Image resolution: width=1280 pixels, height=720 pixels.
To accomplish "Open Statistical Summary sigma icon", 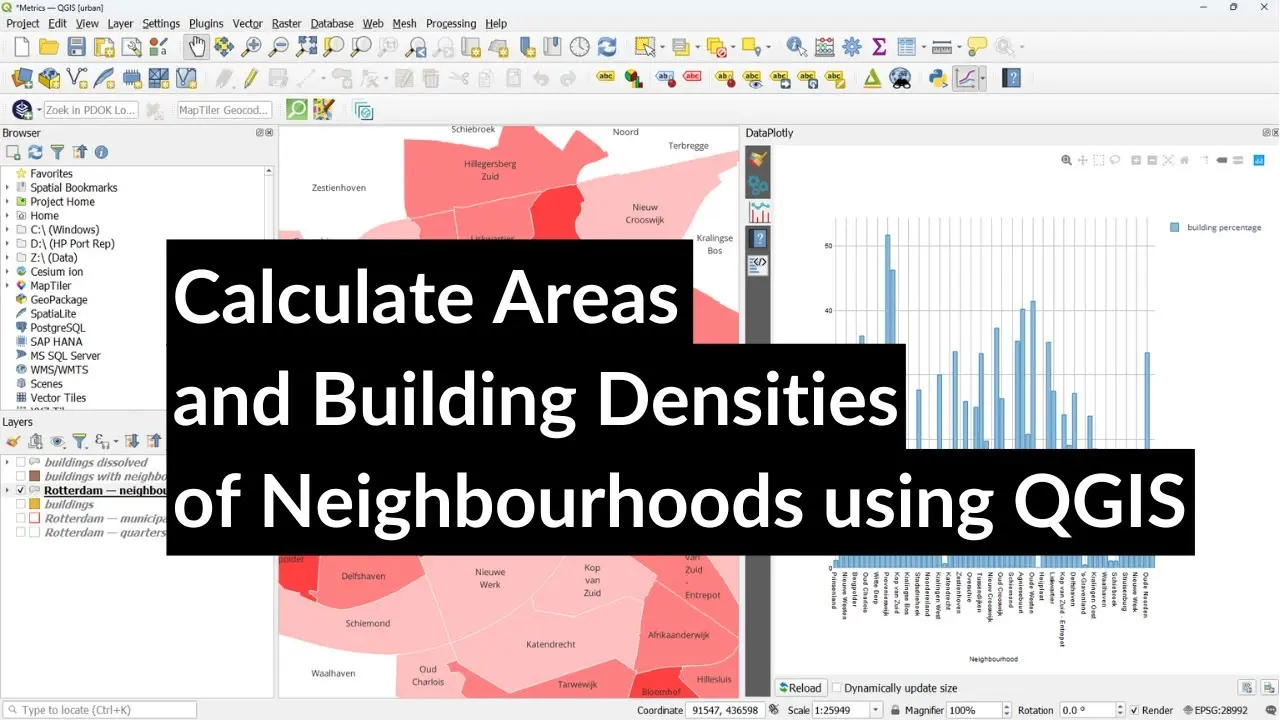I will pyautogui.click(x=879, y=46).
